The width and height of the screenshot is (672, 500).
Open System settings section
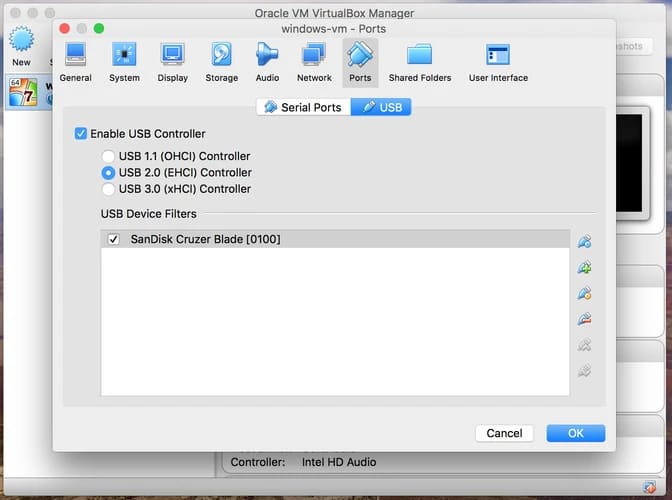pos(124,63)
